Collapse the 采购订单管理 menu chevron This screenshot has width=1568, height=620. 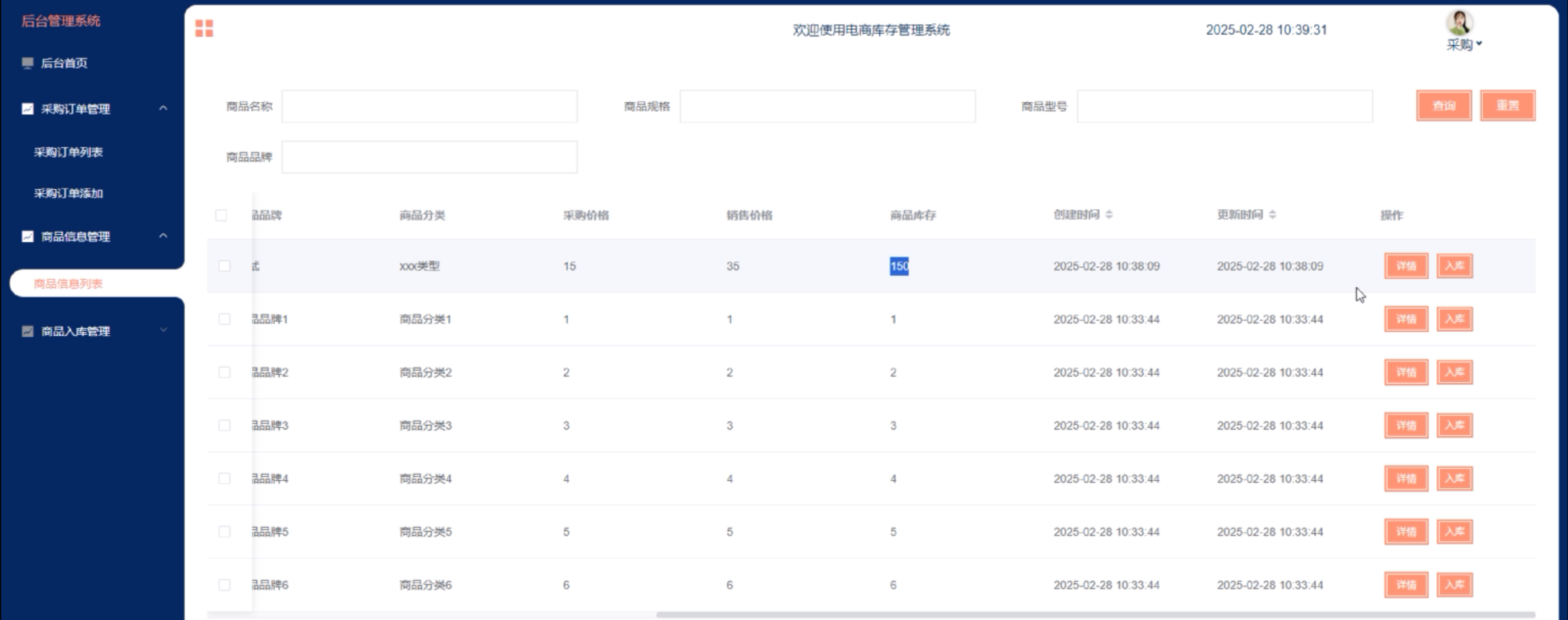[x=163, y=108]
